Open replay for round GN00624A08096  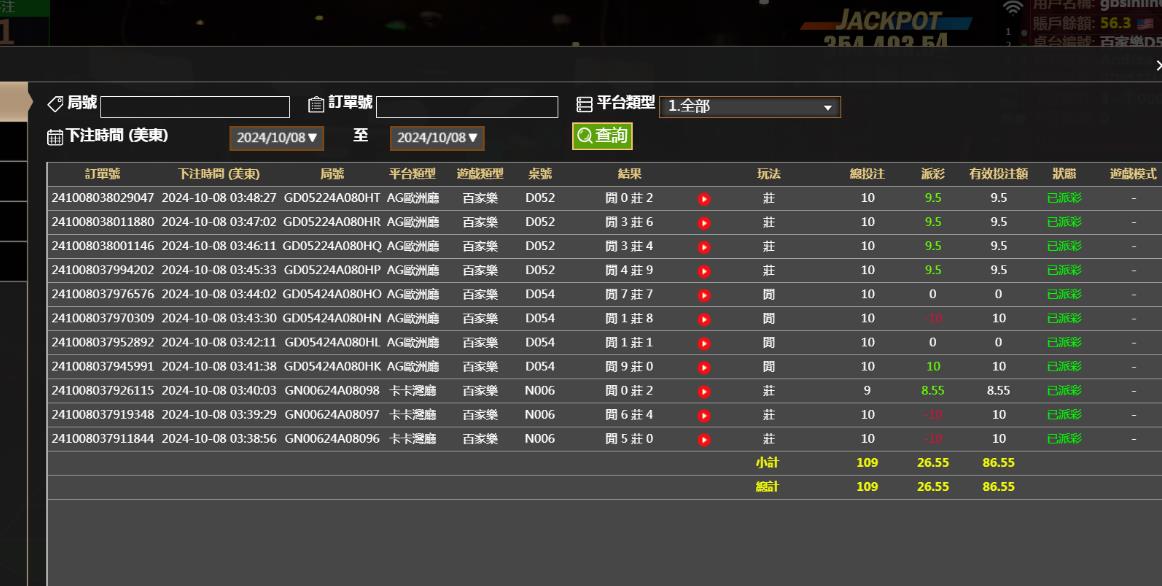point(704,439)
